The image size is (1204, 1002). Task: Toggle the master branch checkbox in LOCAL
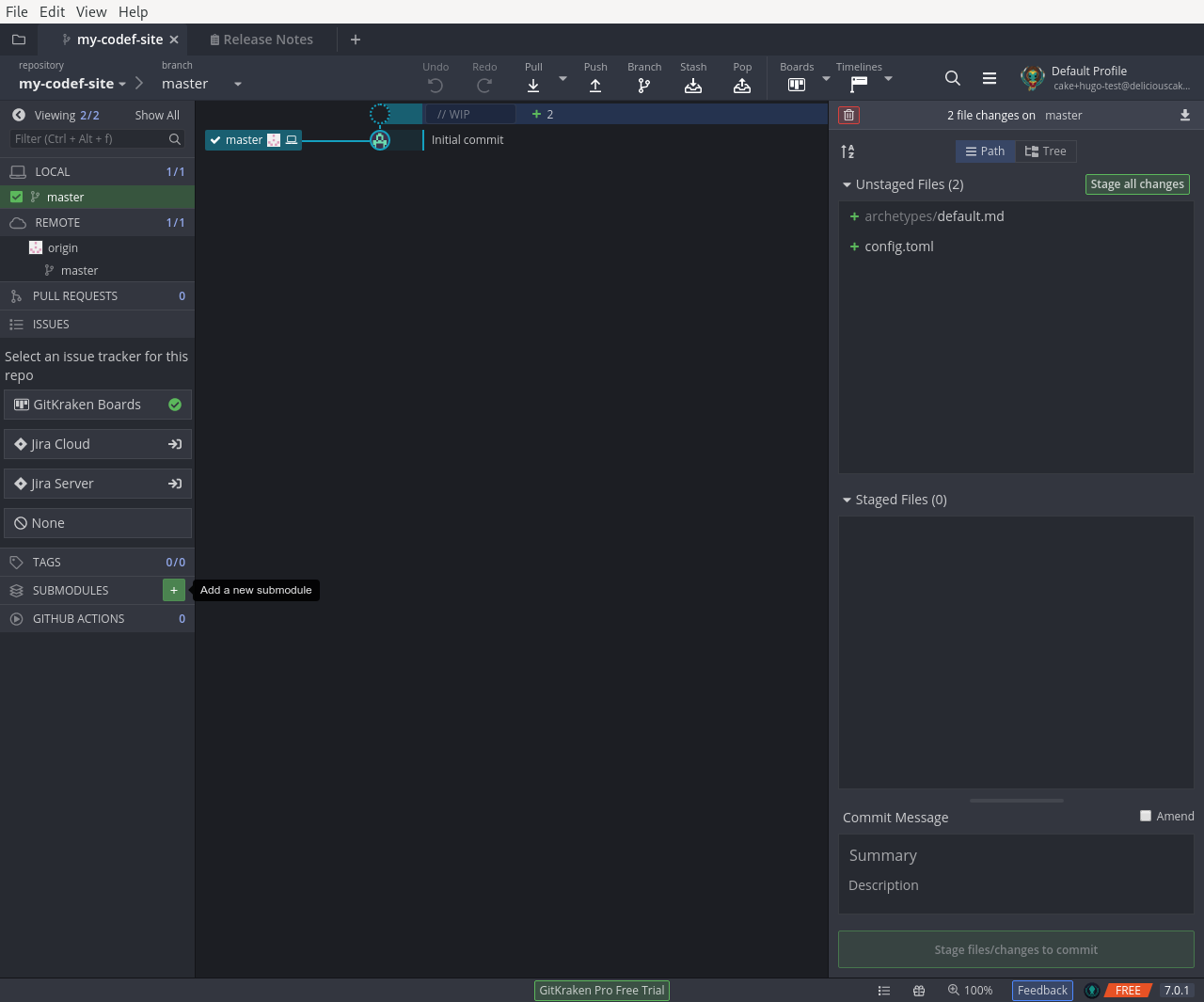(16, 197)
